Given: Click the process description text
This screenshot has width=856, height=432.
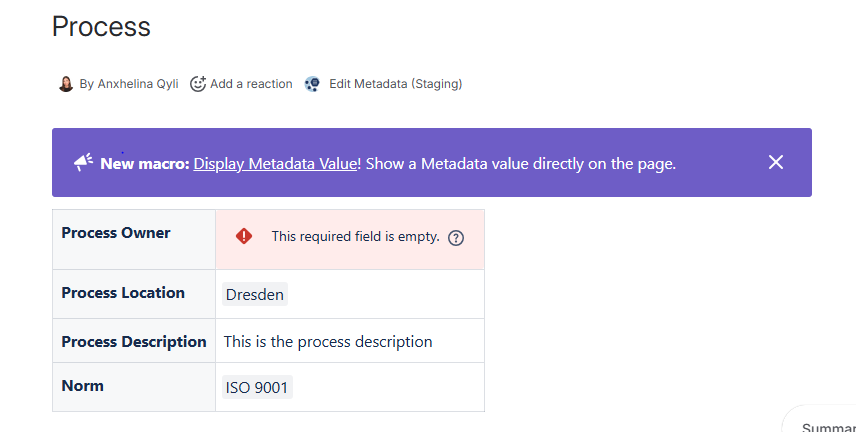Looking at the screenshot, I should tap(328, 341).
